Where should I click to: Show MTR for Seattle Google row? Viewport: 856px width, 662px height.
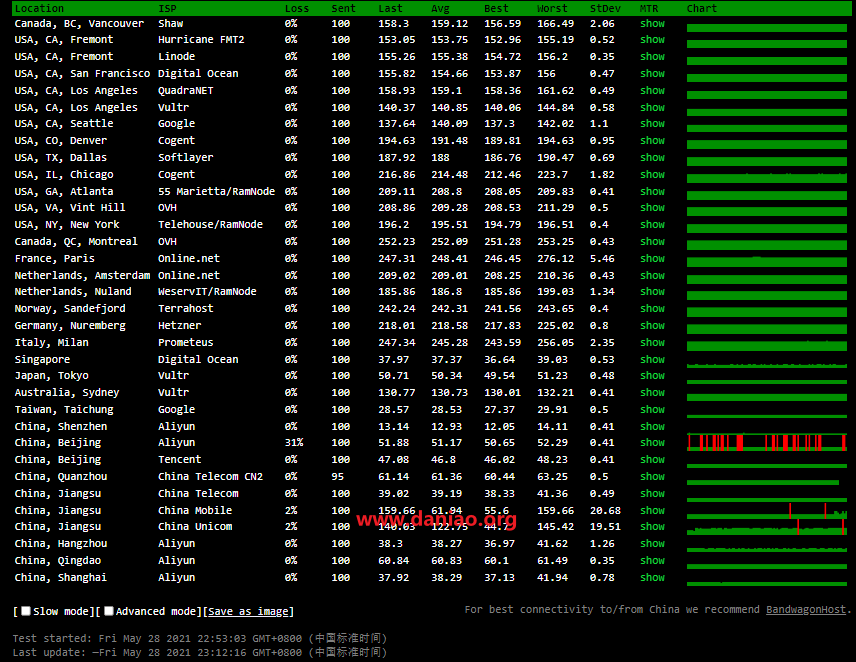pos(652,123)
